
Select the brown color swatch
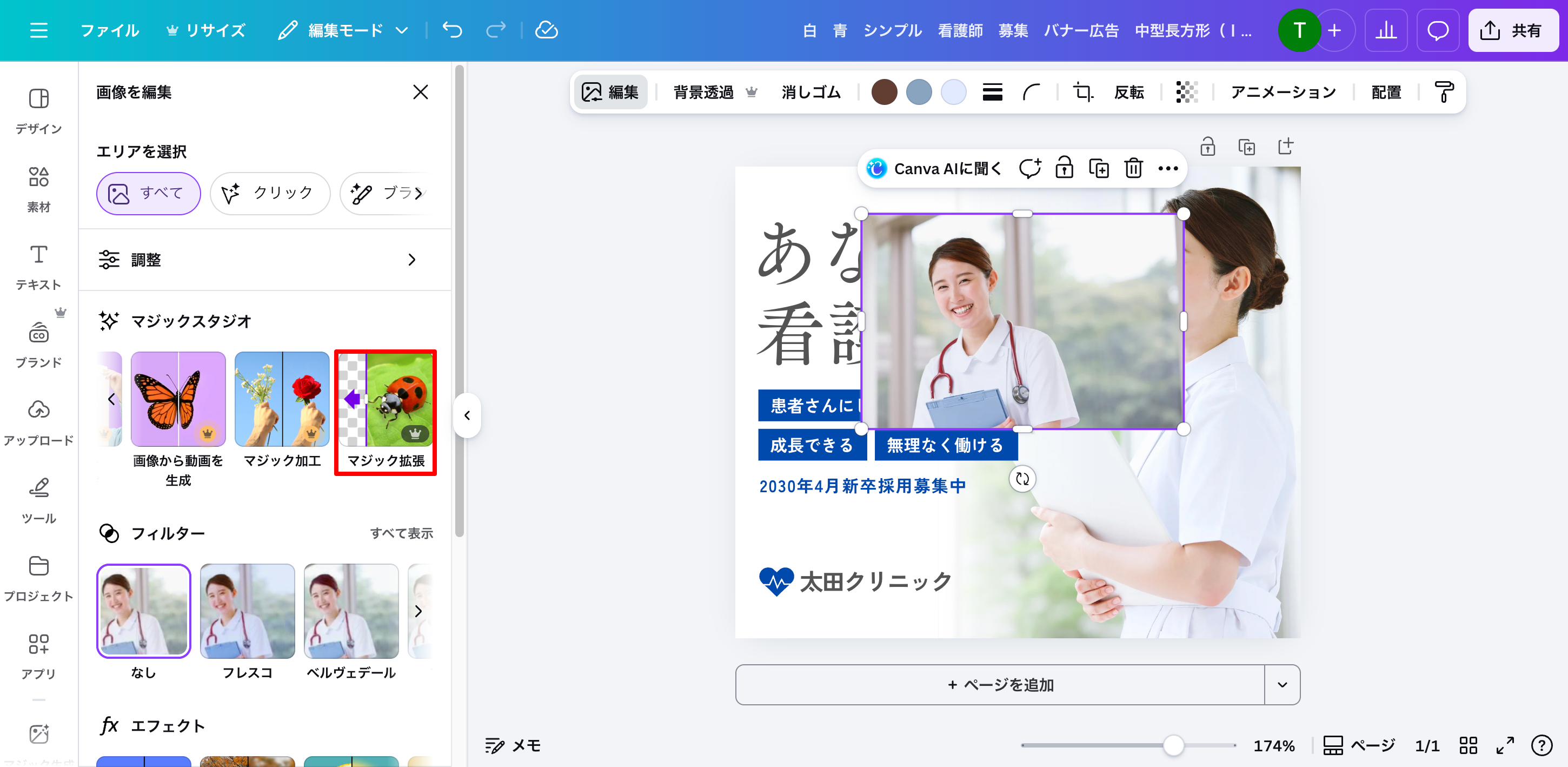point(884,92)
